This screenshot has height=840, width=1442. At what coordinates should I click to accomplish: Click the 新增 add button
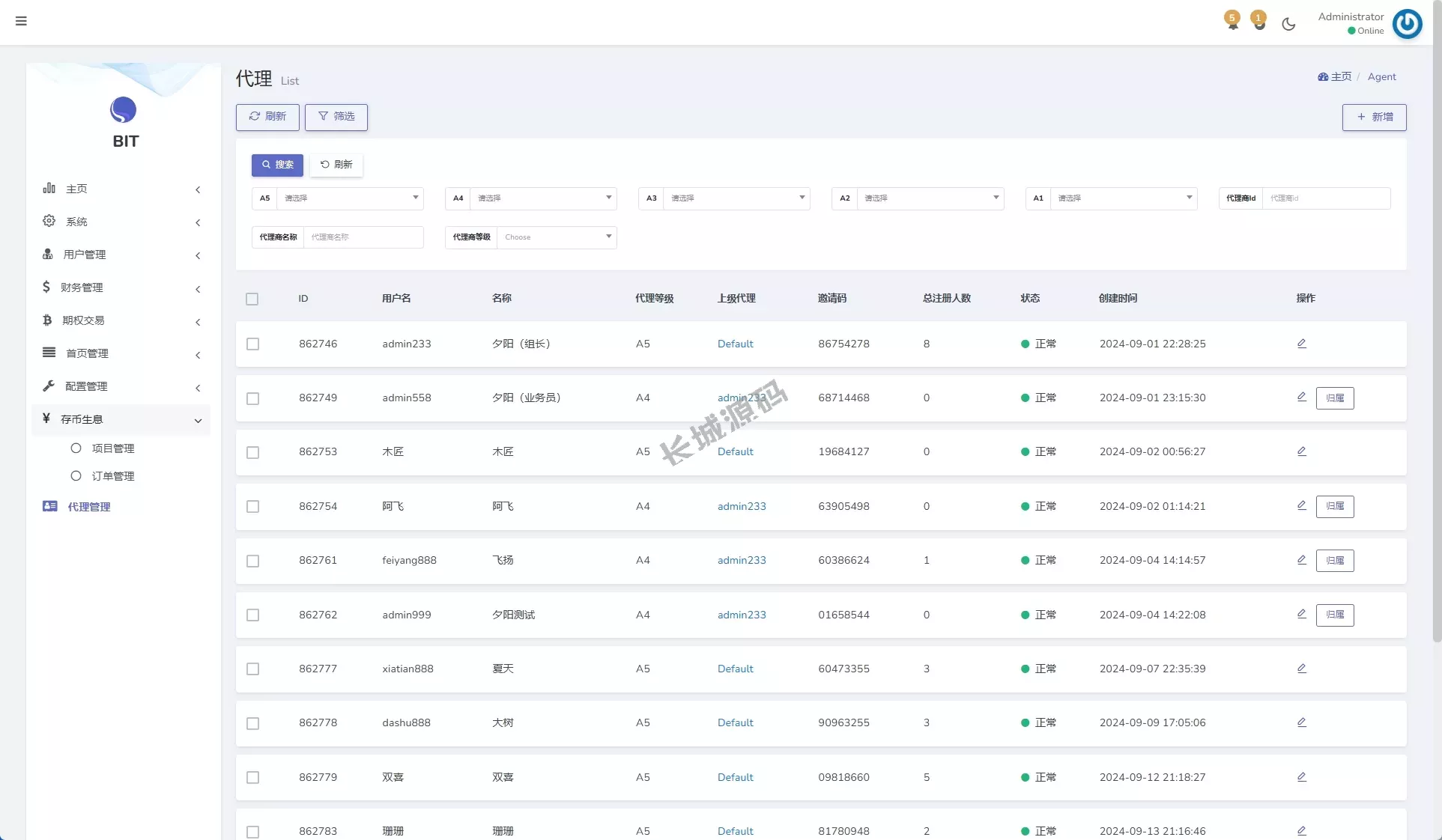1374,117
